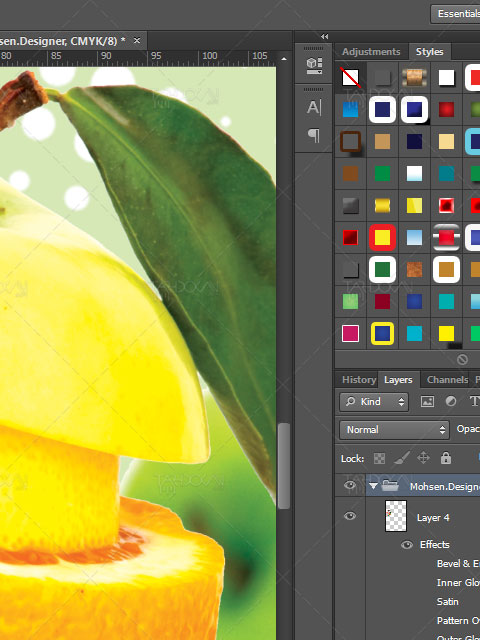Image resolution: width=480 pixels, height=640 pixels.
Task: Apply the white-to-blue gradient style
Action: click(x=414, y=173)
